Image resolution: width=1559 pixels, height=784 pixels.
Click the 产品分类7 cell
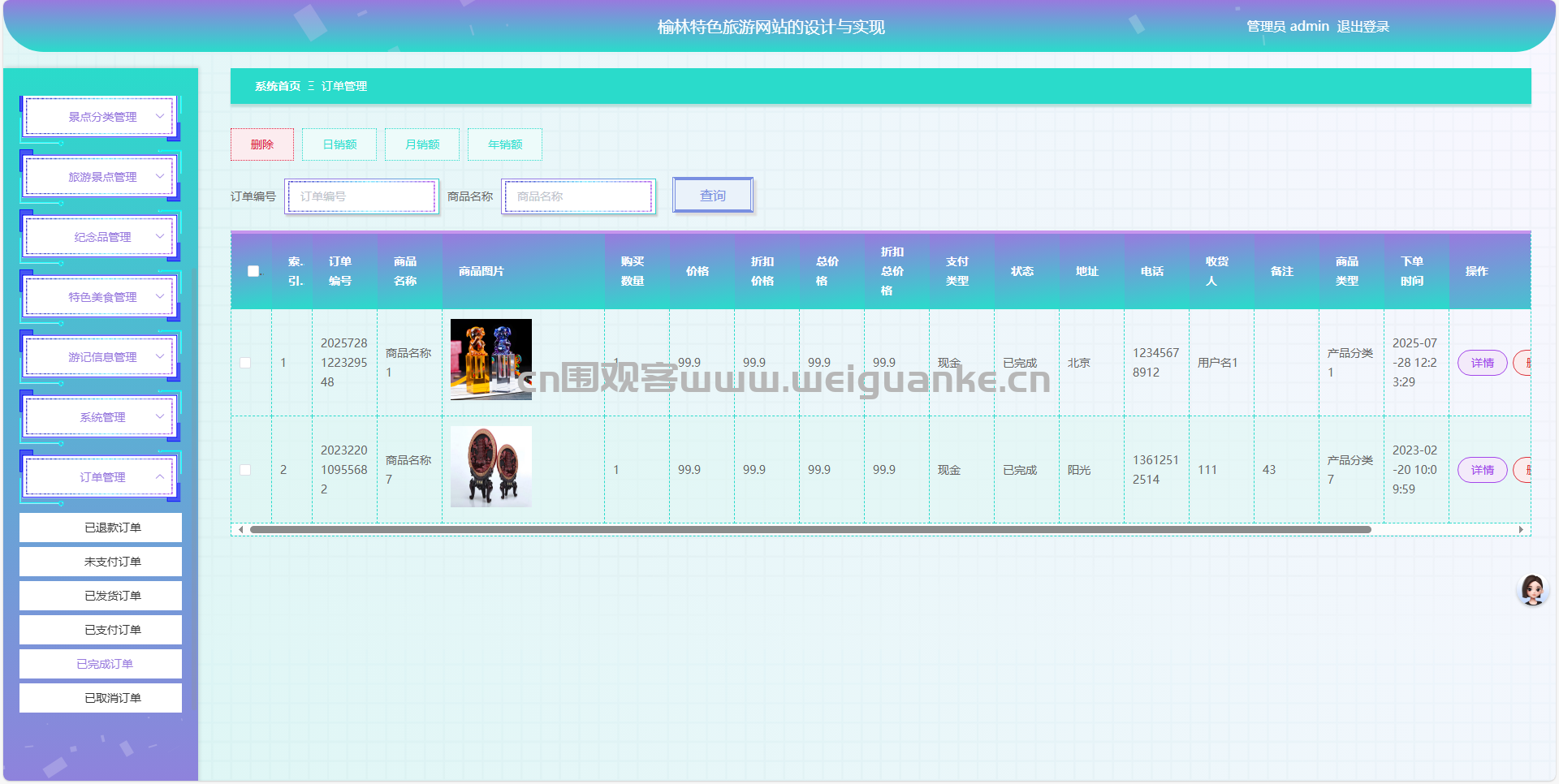(x=1350, y=470)
